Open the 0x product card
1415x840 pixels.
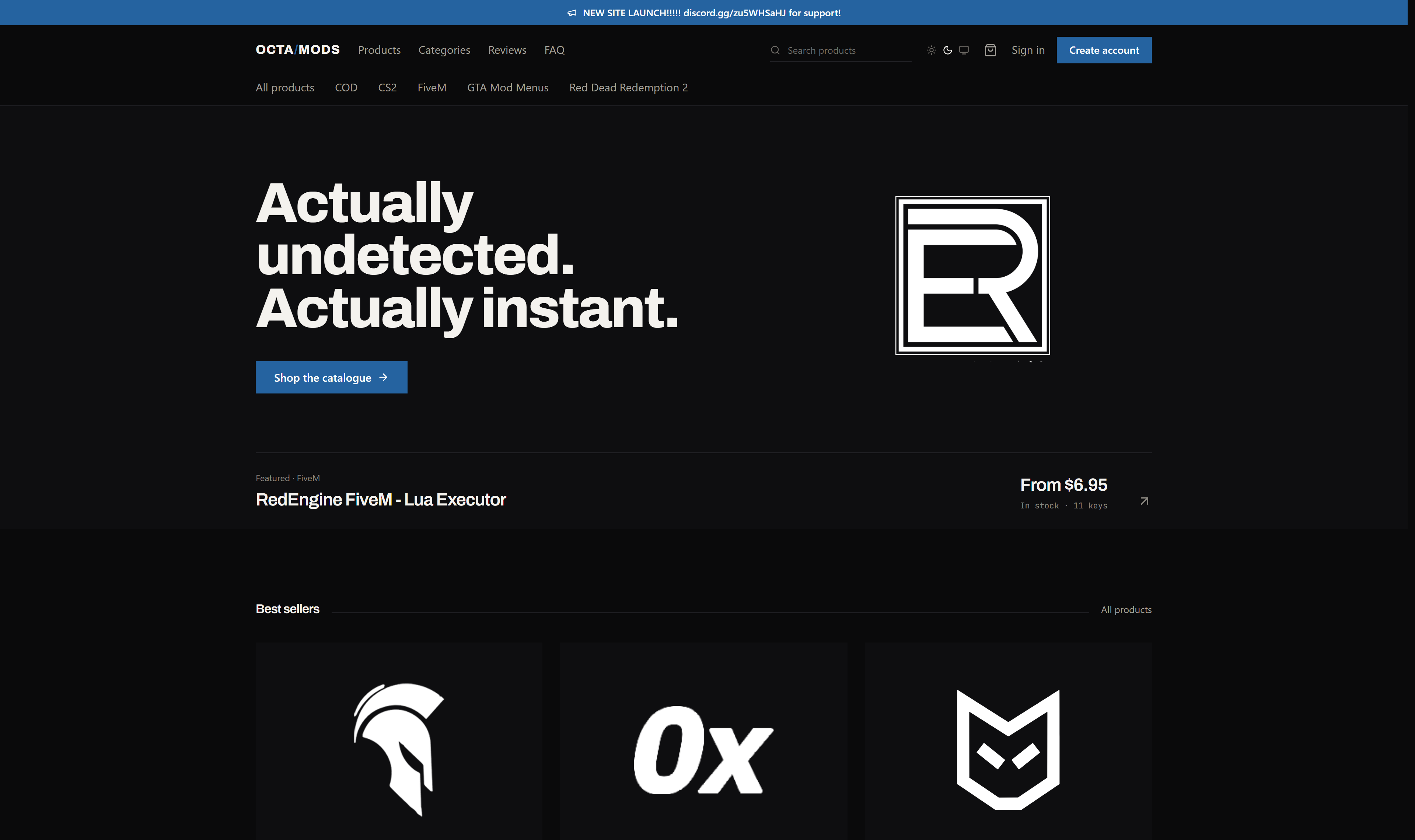[703, 741]
